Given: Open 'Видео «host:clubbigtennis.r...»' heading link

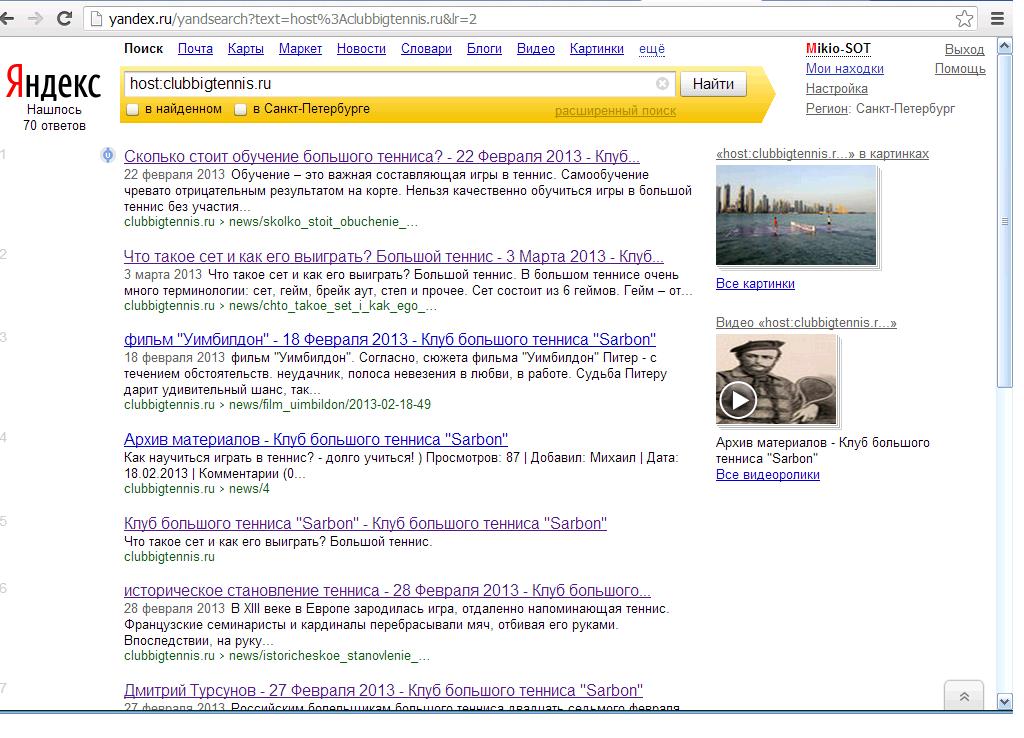Looking at the screenshot, I should point(806,323).
